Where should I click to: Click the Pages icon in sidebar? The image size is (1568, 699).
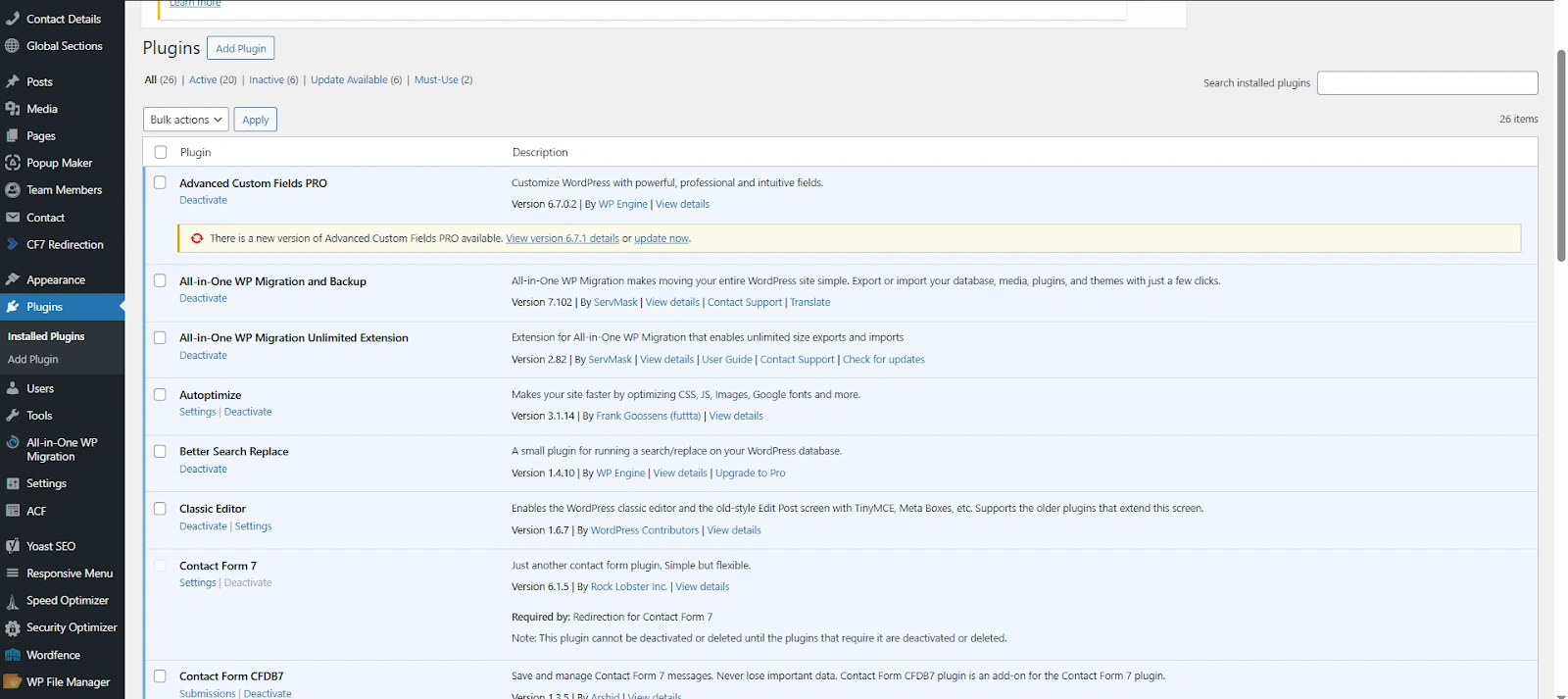tap(12, 136)
